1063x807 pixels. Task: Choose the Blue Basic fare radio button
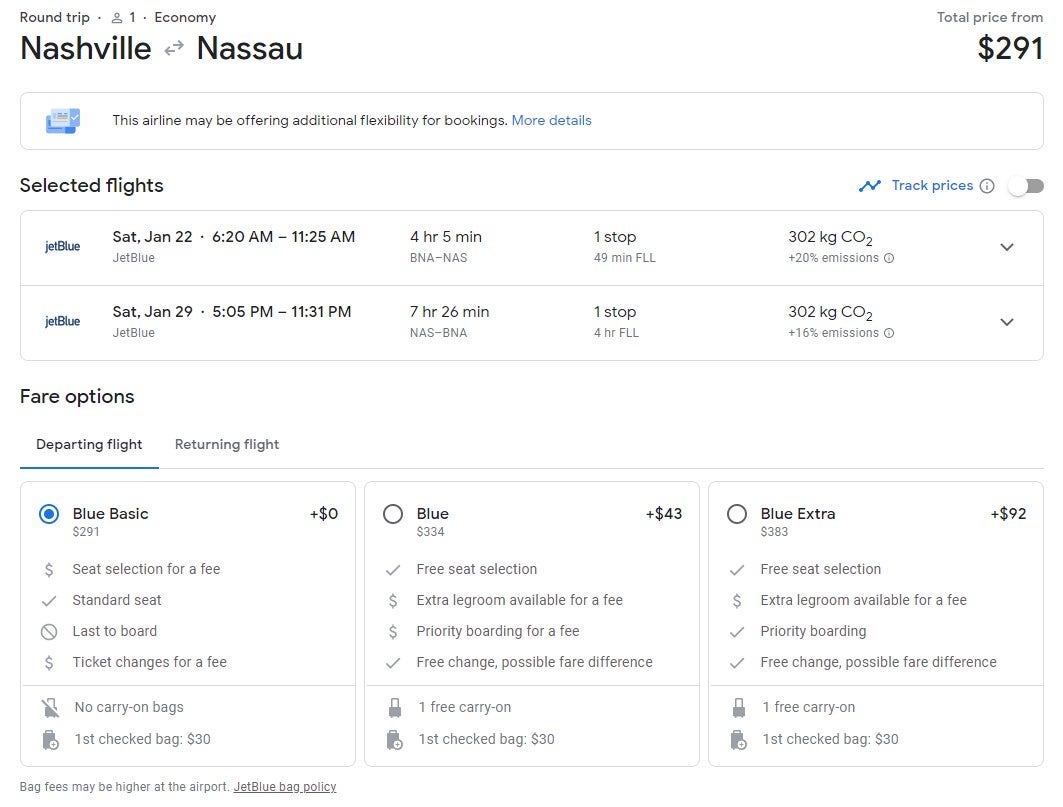tap(49, 514)
